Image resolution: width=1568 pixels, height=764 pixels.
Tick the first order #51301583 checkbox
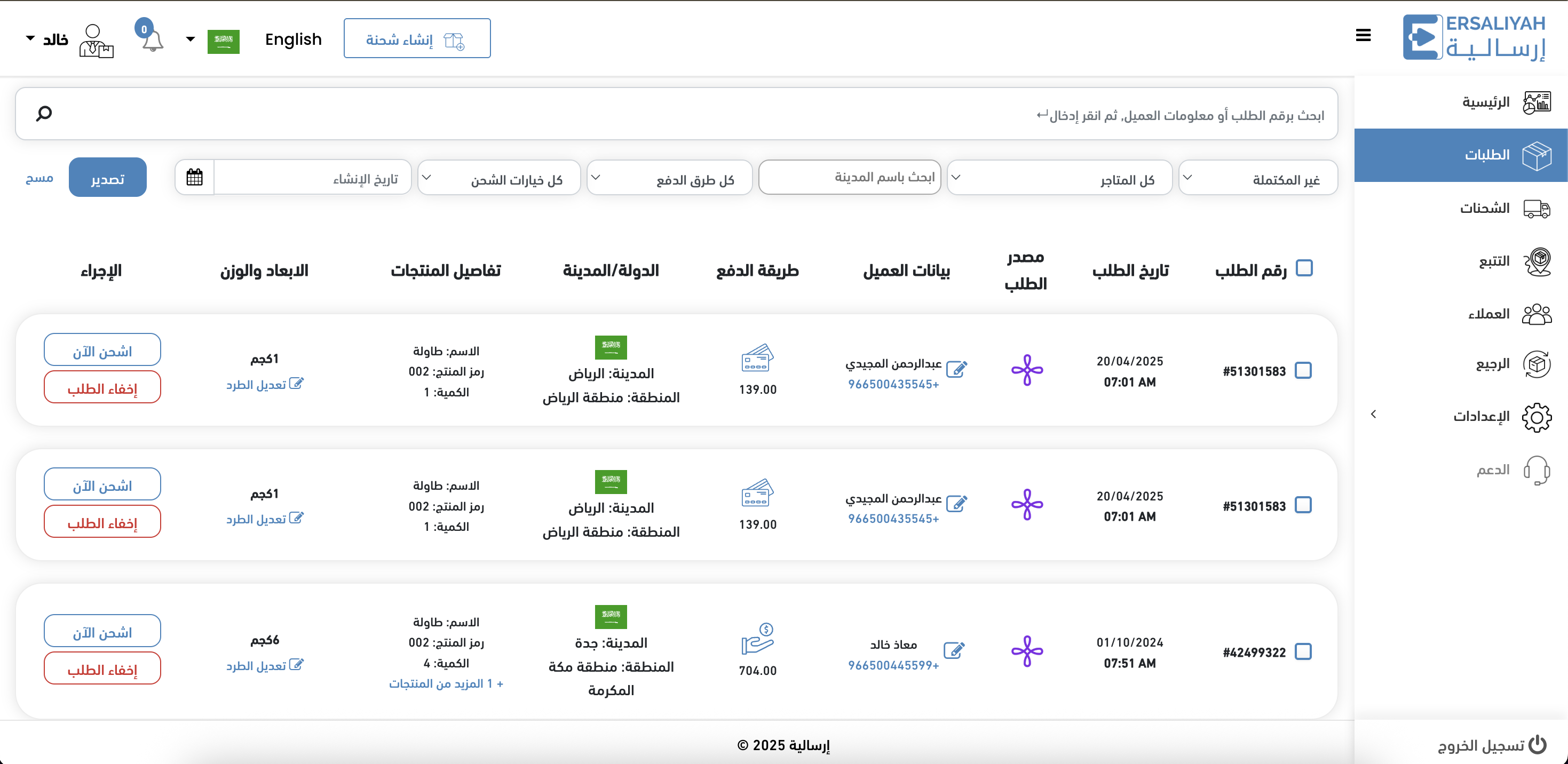click(1303, 370)
